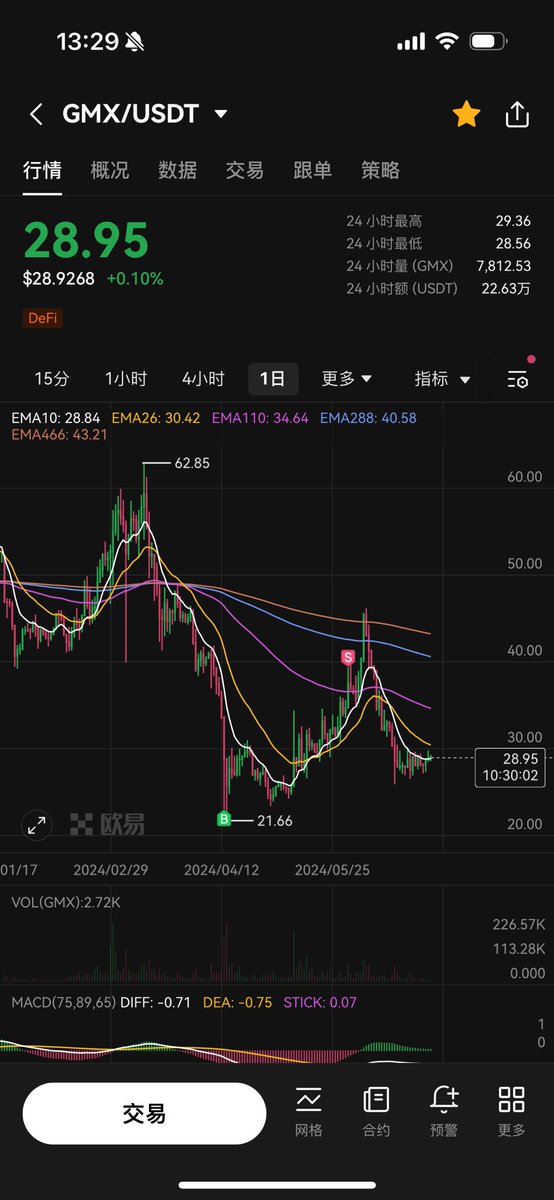The width and height of the screenshot is (554, 1200).
Task: Tap the Wi-Fi status bar icon
Action: point(447,42)
